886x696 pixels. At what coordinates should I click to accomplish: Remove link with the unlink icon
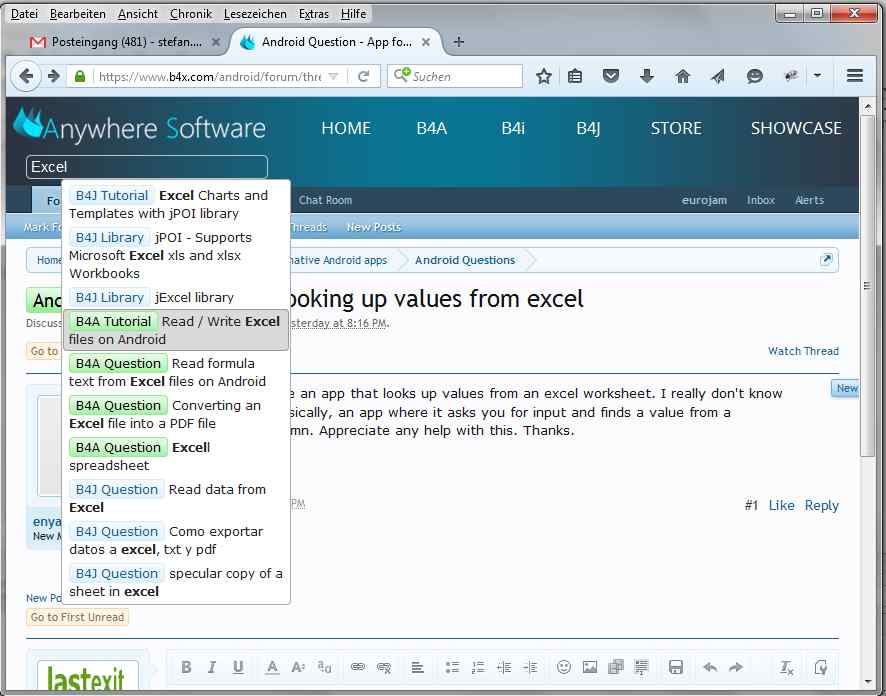point(384,667)
